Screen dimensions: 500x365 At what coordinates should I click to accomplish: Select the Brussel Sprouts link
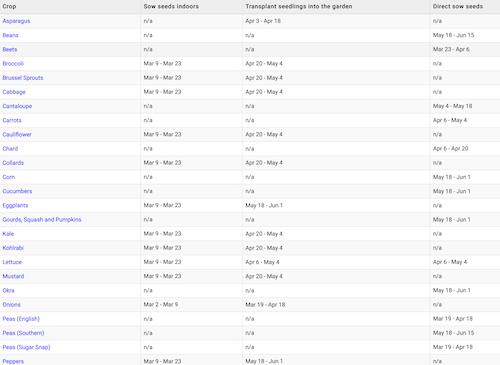pos(23,78)
